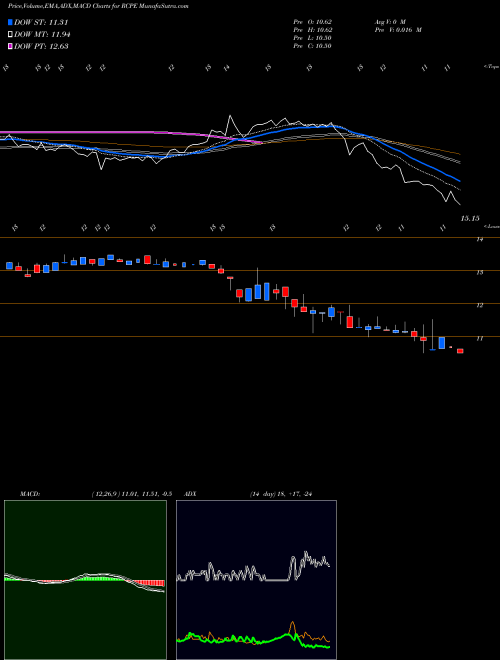This screenshot has height=660, width=500.
Task: Click the '11' price axis label near candlesticks
Action: pos(479,338)
